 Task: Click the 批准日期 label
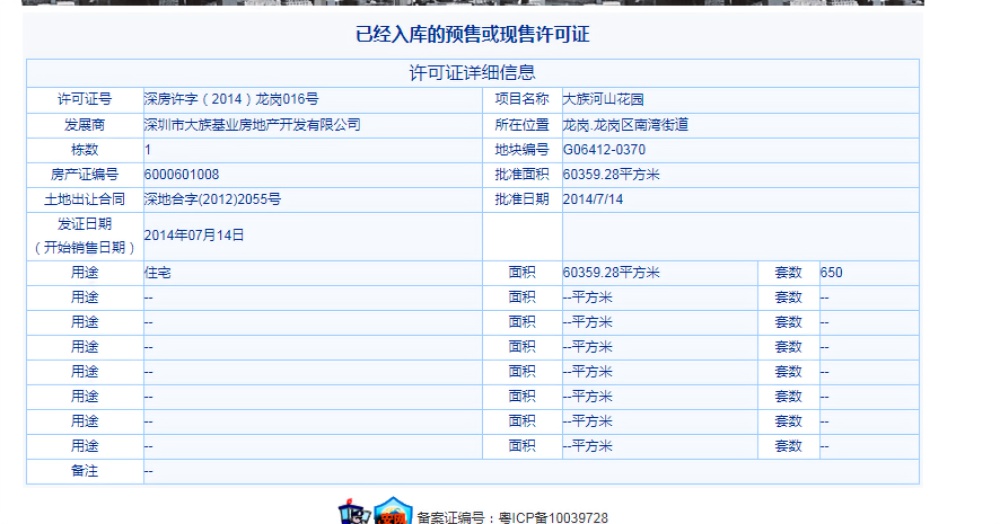[522, 200]
